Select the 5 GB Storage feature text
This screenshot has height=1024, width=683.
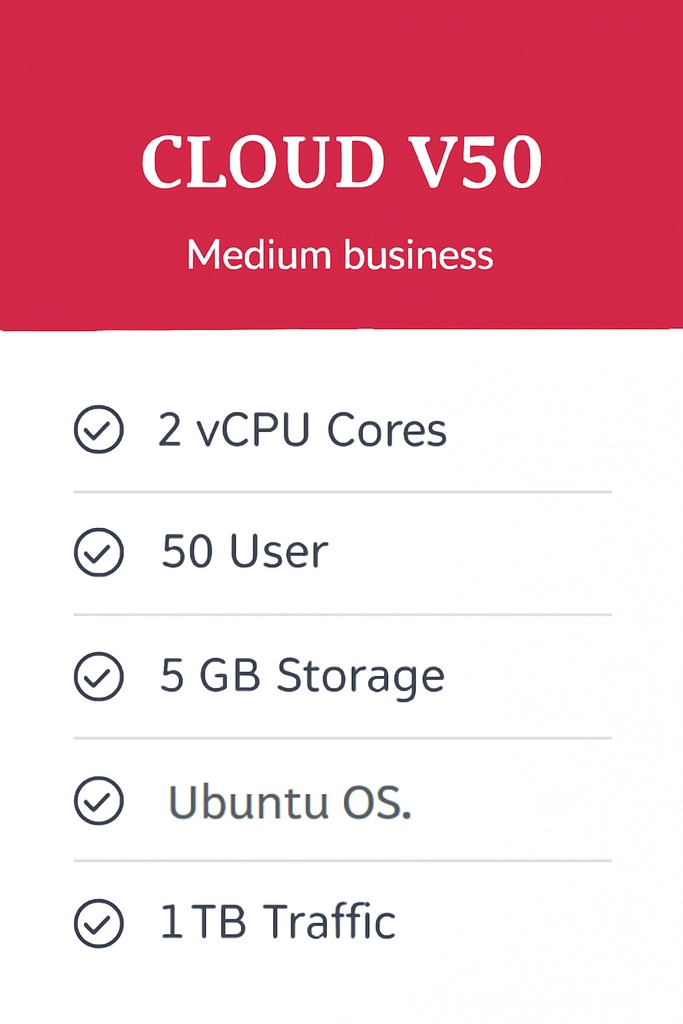[x=302, y=677]
